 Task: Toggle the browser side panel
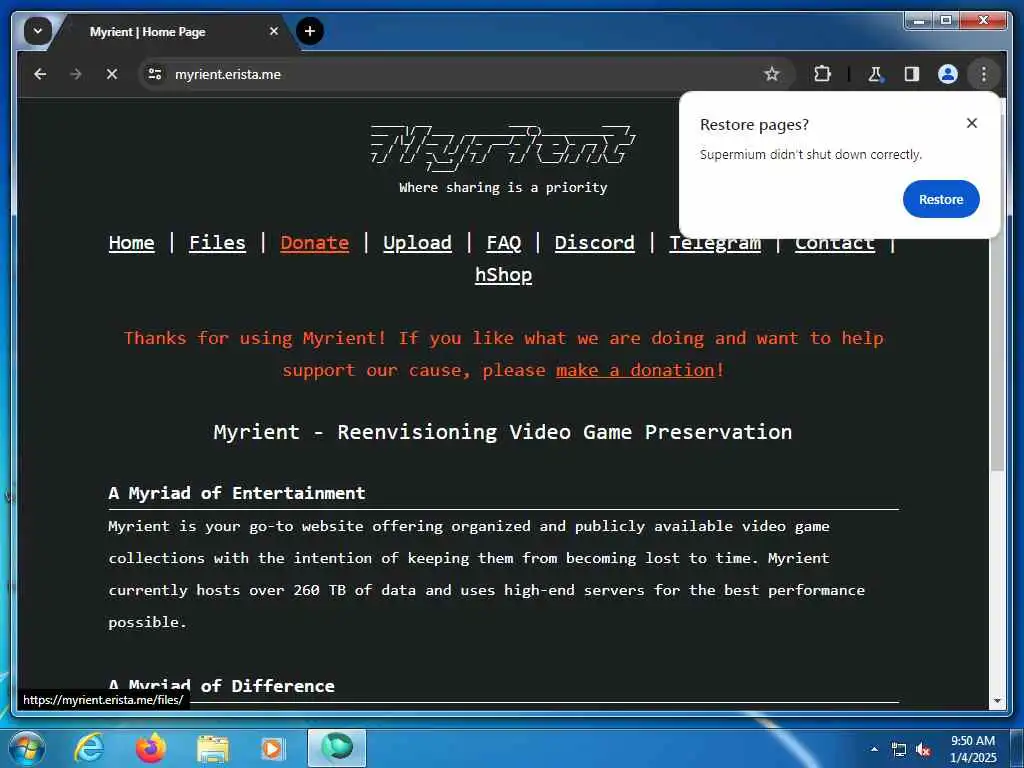[912, 74]
